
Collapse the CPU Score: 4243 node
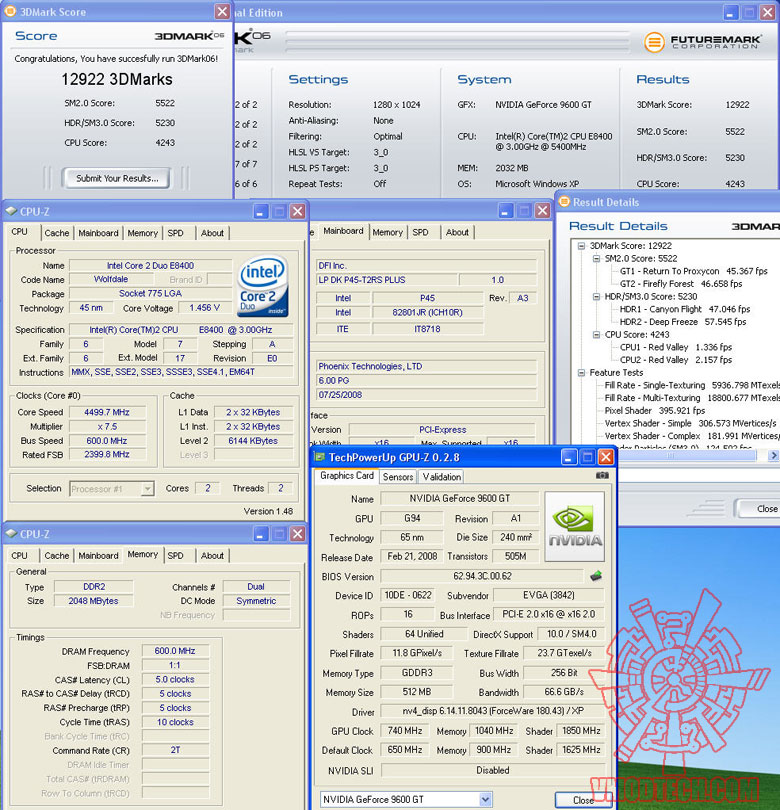point(596,335)
